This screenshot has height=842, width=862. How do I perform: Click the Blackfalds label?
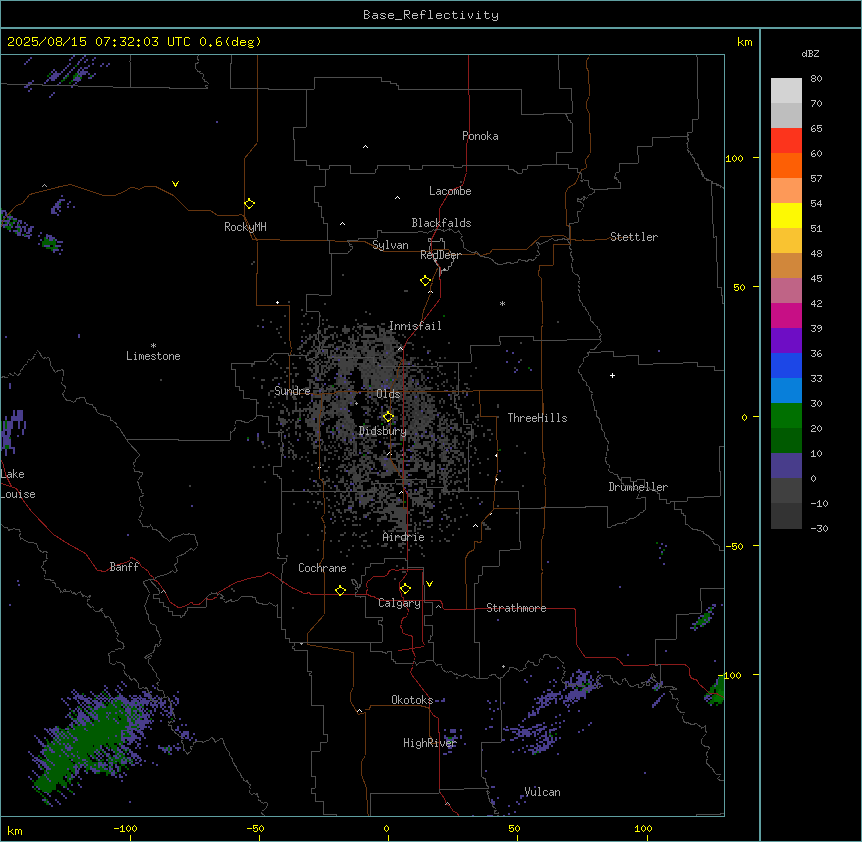441,223
